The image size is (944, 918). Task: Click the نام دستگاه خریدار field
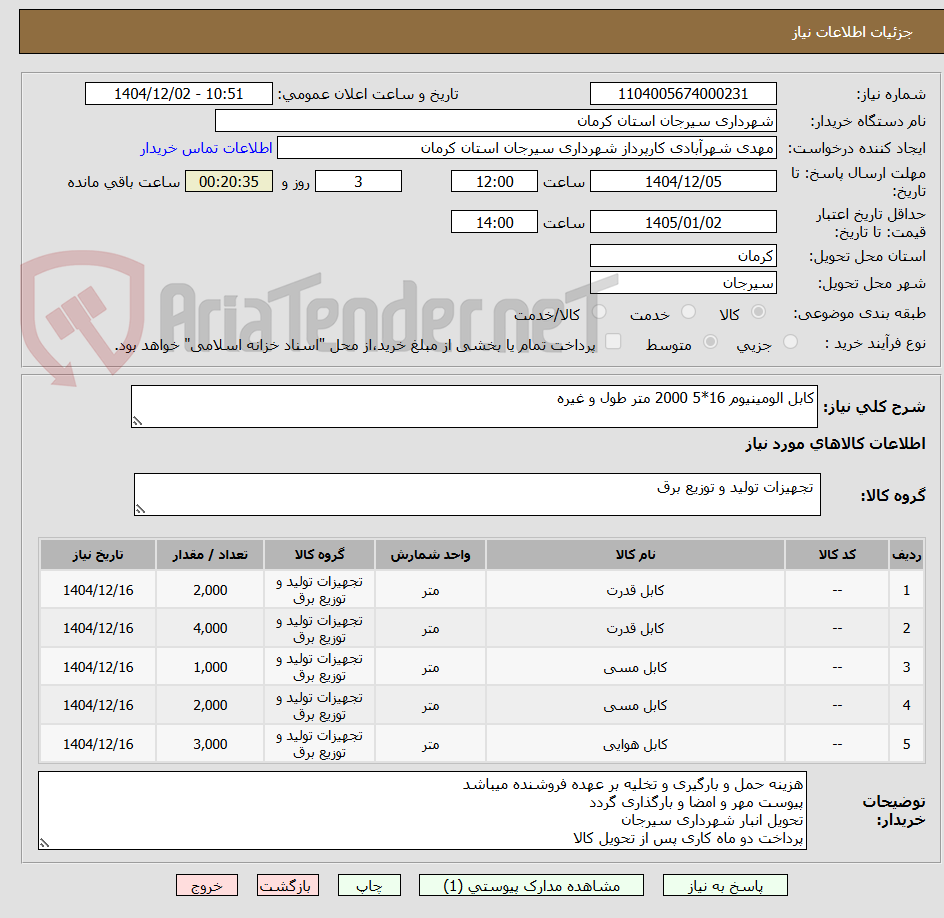click(495, 121)
